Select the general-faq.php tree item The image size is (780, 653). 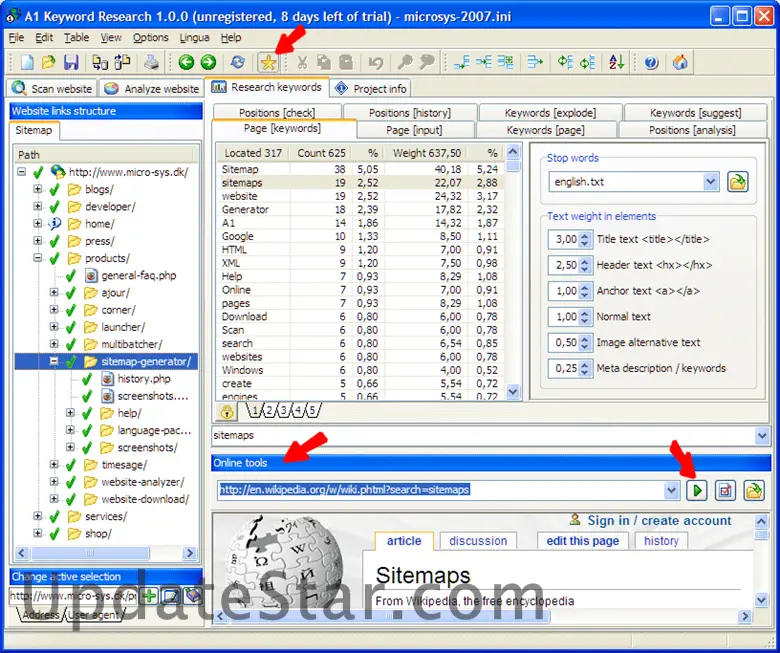[139, 275]
